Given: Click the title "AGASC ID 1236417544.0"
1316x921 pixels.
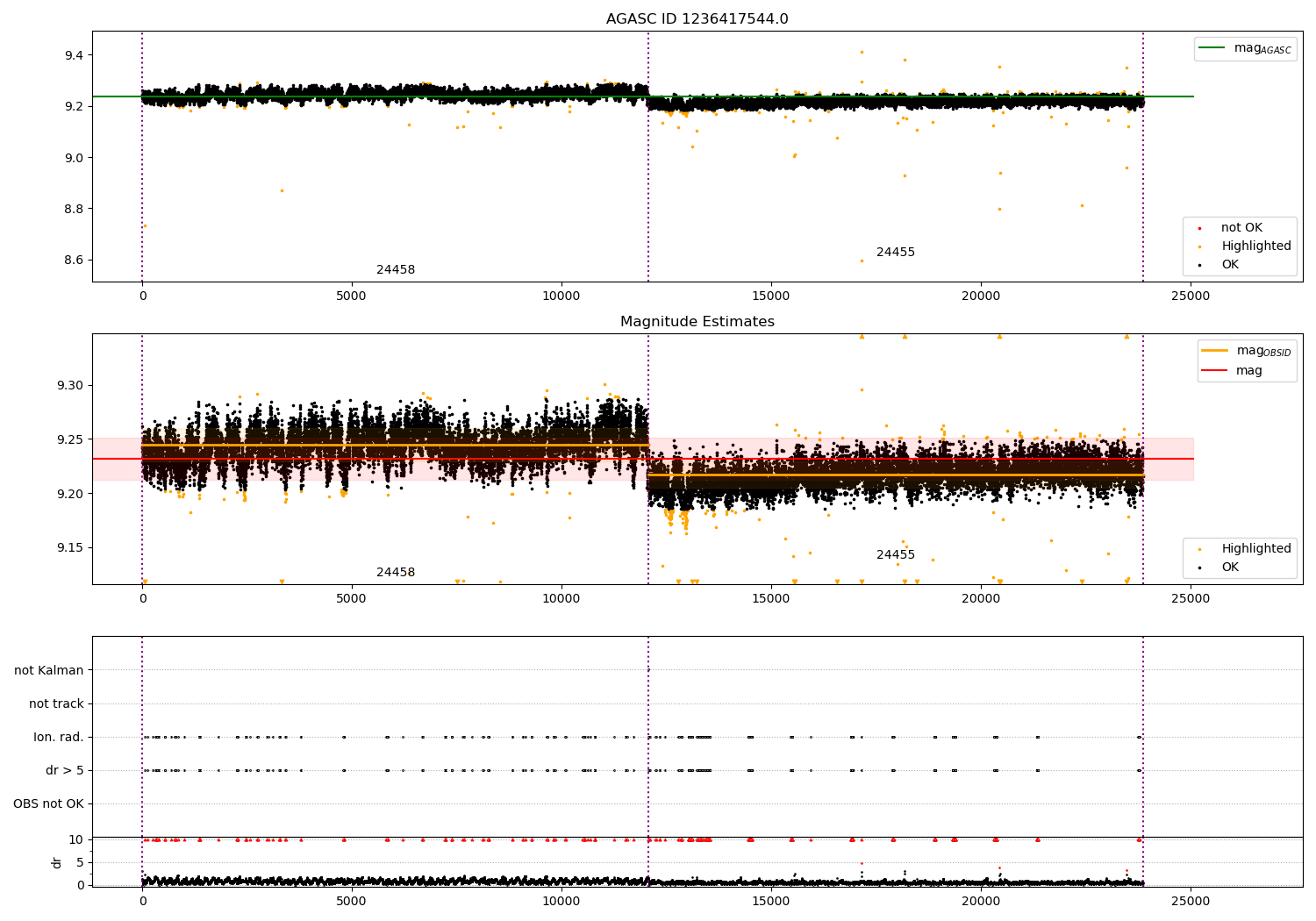Looking at the screenshot, I should coord(697,19).
